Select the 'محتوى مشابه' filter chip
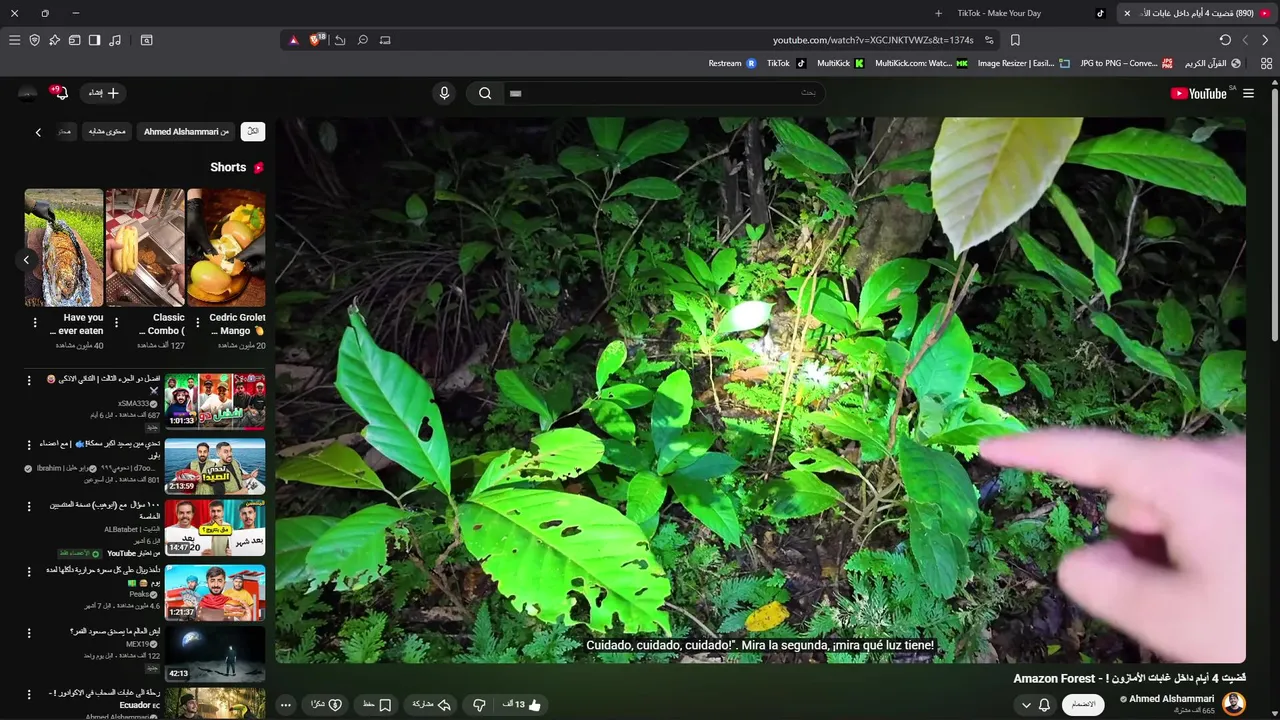Screen dimensions: 1280x720 click(x=107, y=131)
